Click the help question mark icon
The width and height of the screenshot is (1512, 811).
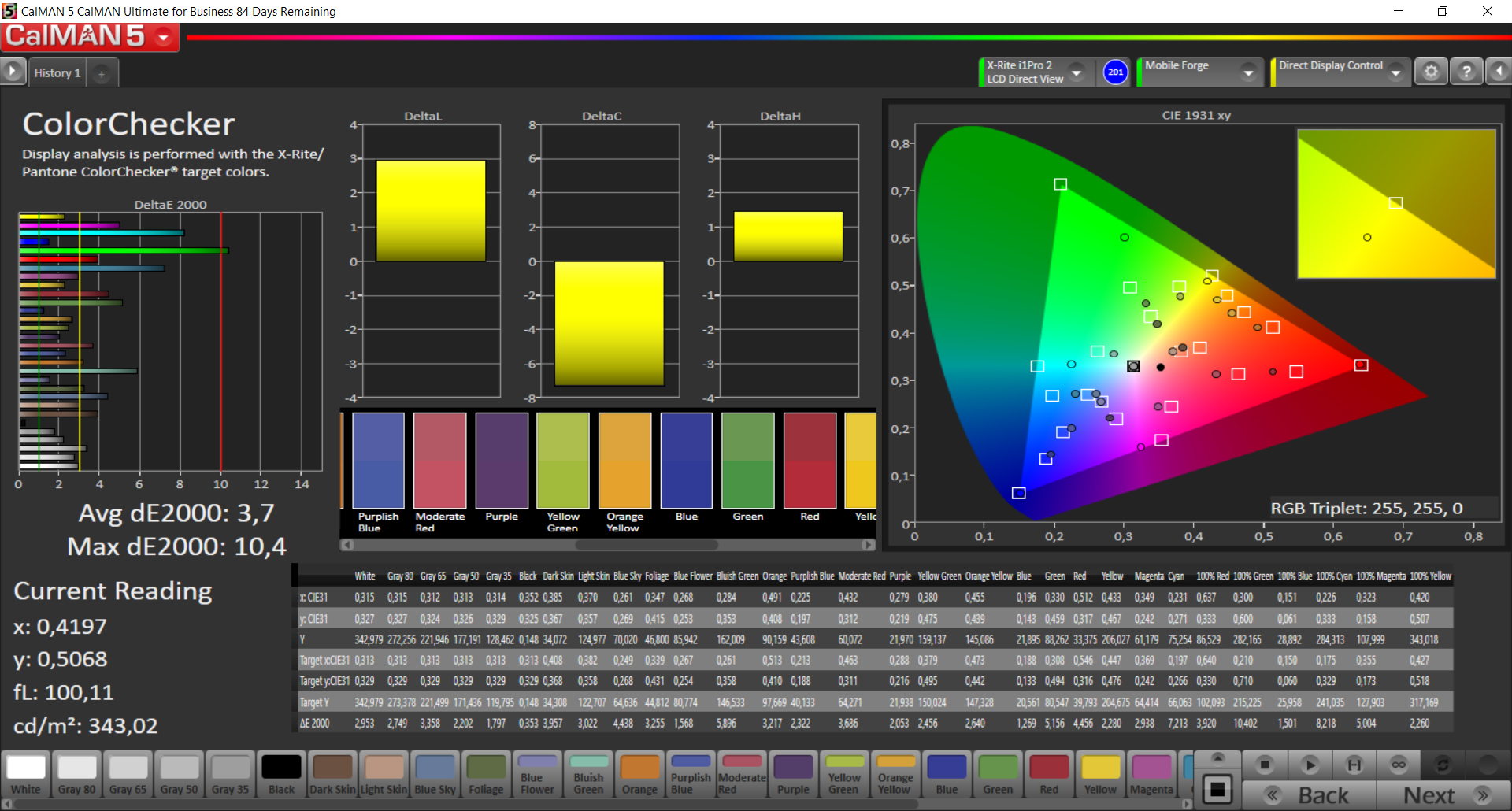coord(1466,72)
